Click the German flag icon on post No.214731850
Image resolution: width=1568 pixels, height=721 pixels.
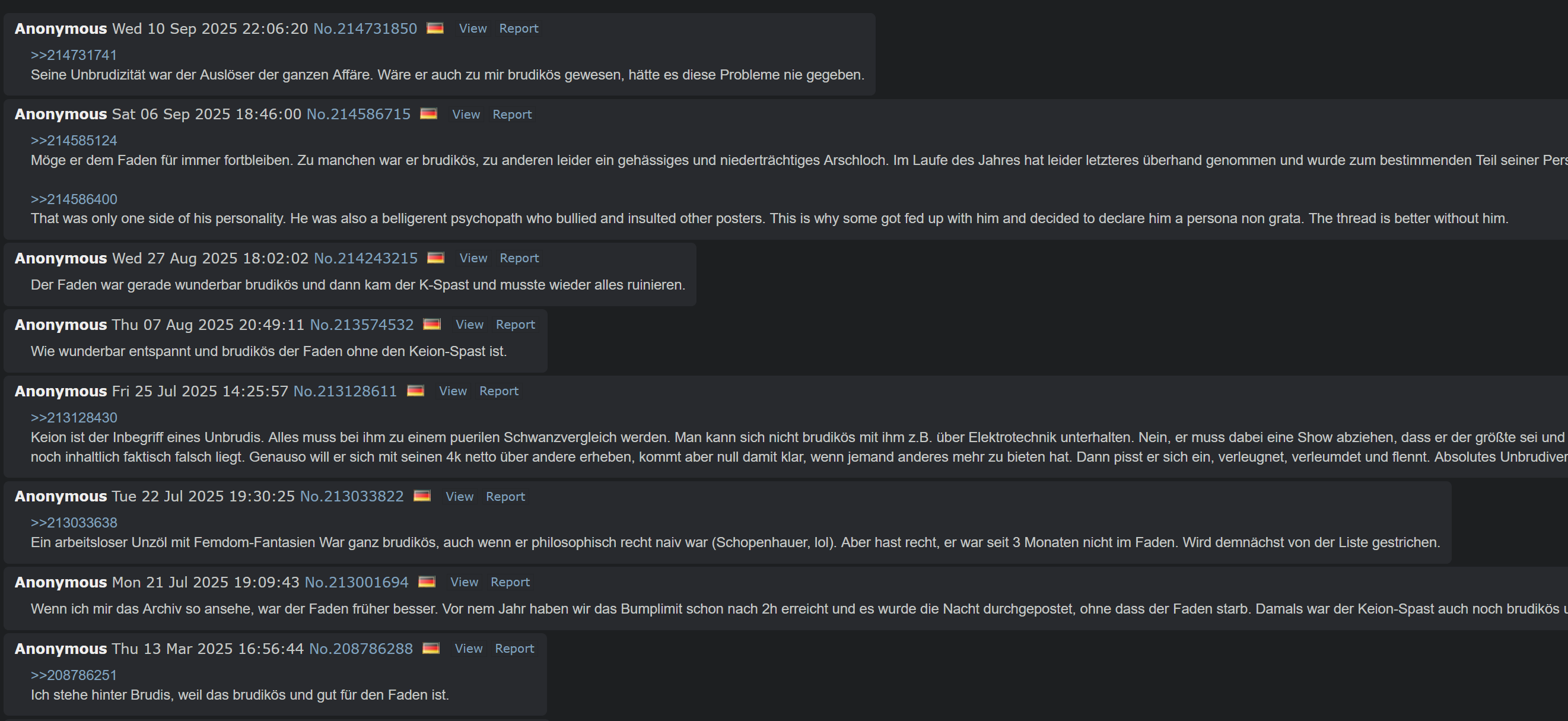[x=435, y=28]
